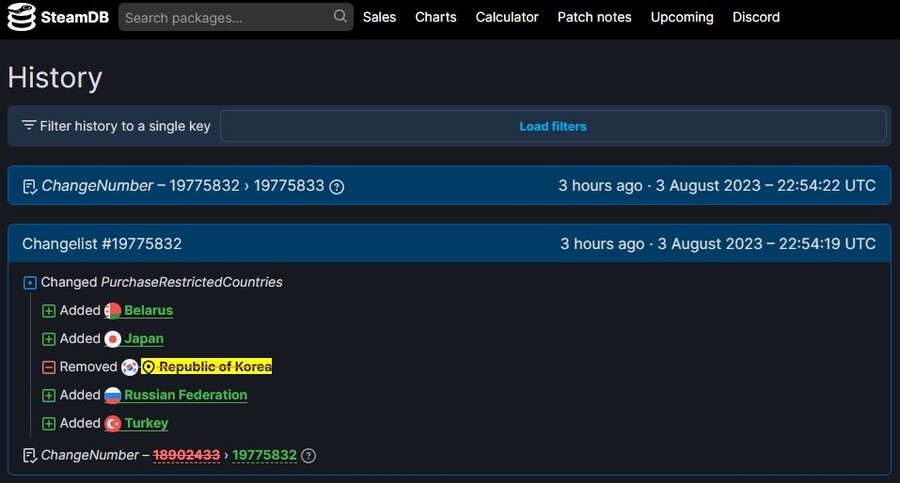The image size is (900, 483).
Task: Open Patch notes in navigation
Action: 594,17
